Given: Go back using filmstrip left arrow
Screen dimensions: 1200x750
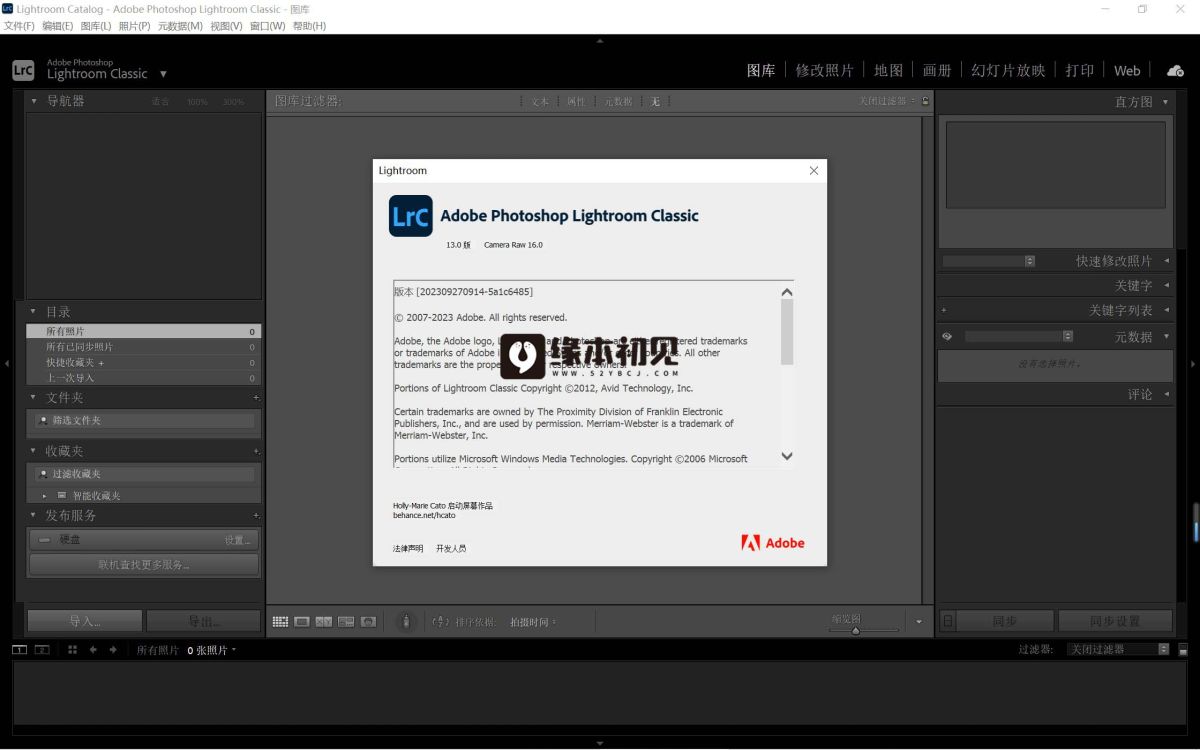Looking at the screenshot, I should [x=93, y=650].
